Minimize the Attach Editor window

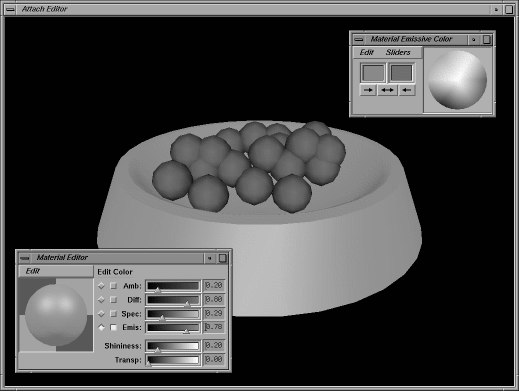(x=496, y=9)
